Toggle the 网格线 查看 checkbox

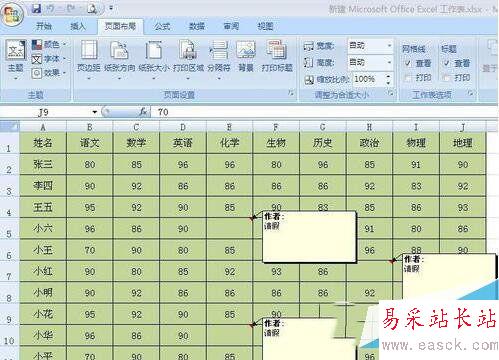[x=408, y=63]
